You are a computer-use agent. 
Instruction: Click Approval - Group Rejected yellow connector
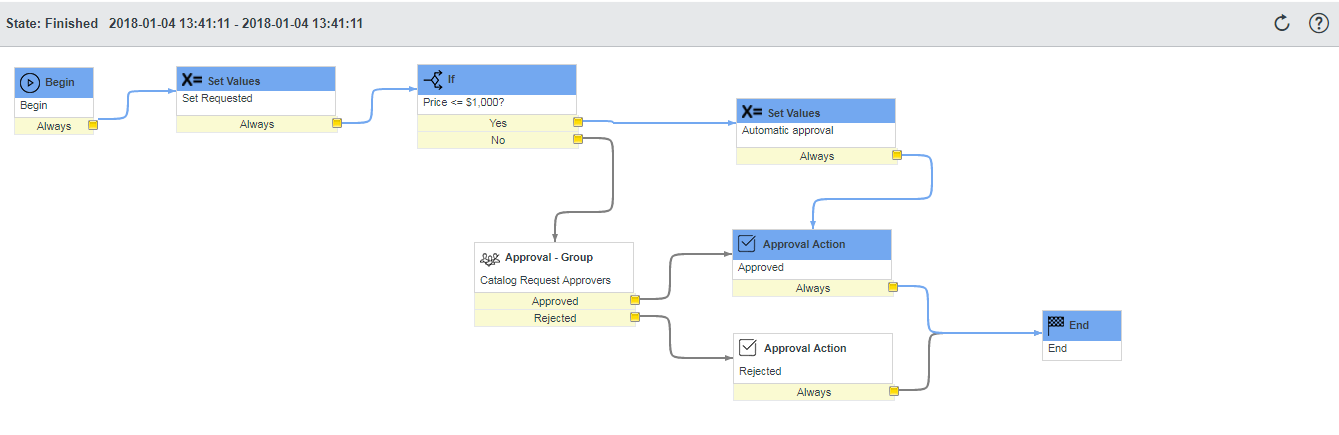tap(634, 318)
